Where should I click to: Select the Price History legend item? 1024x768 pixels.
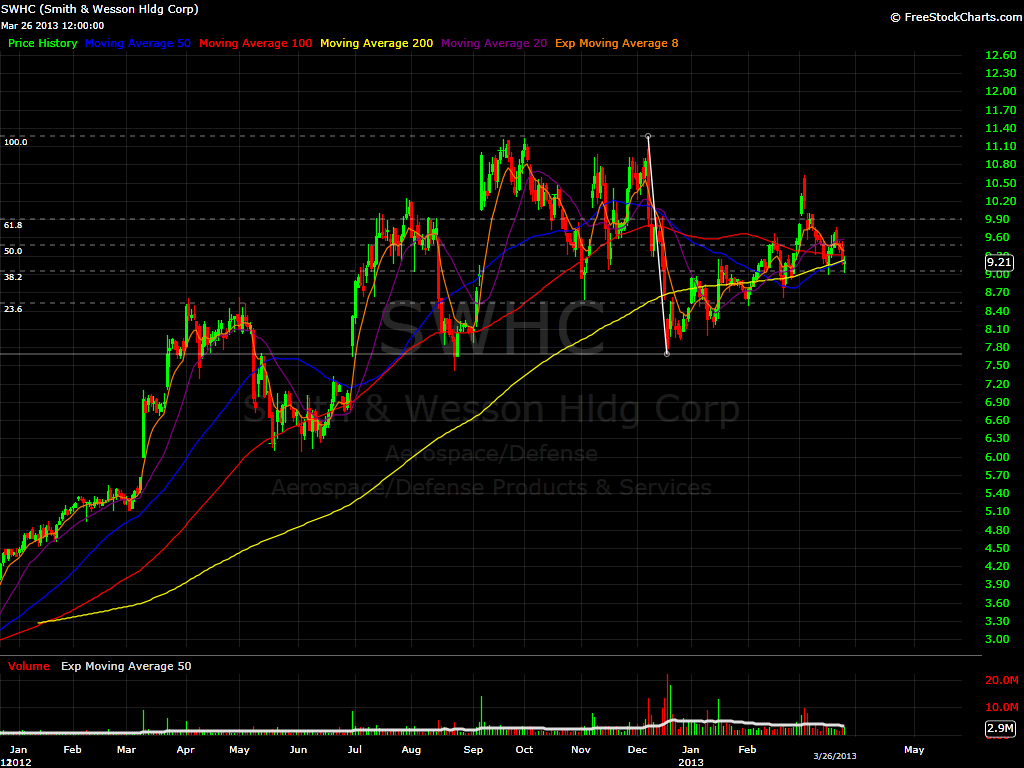pyautogui.click(x=42, y=43)
